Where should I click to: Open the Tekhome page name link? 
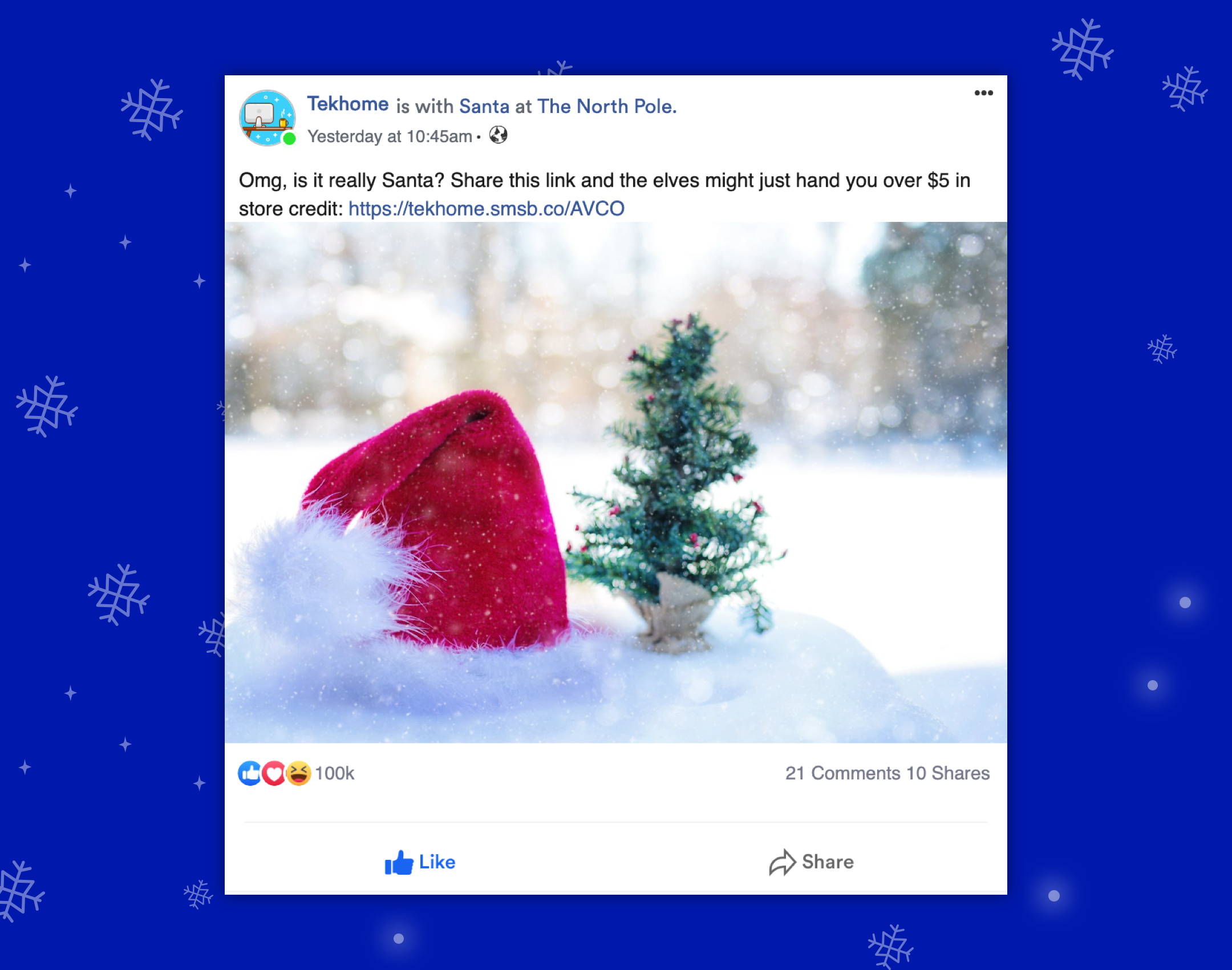click(x=347, y=104)
